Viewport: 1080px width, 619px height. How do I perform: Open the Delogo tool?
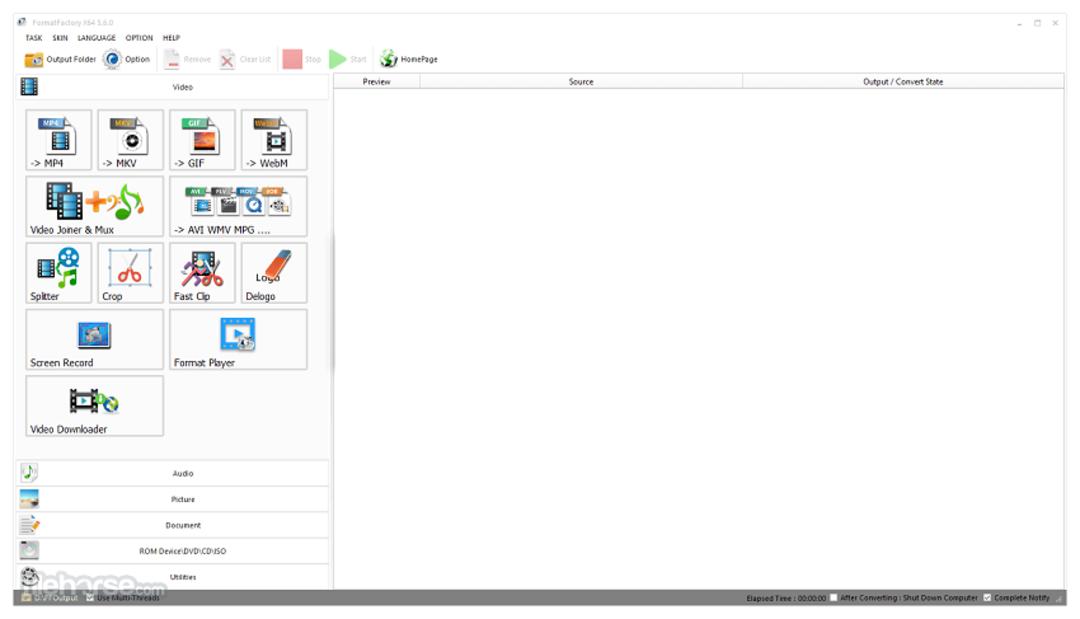coord(274,273)
